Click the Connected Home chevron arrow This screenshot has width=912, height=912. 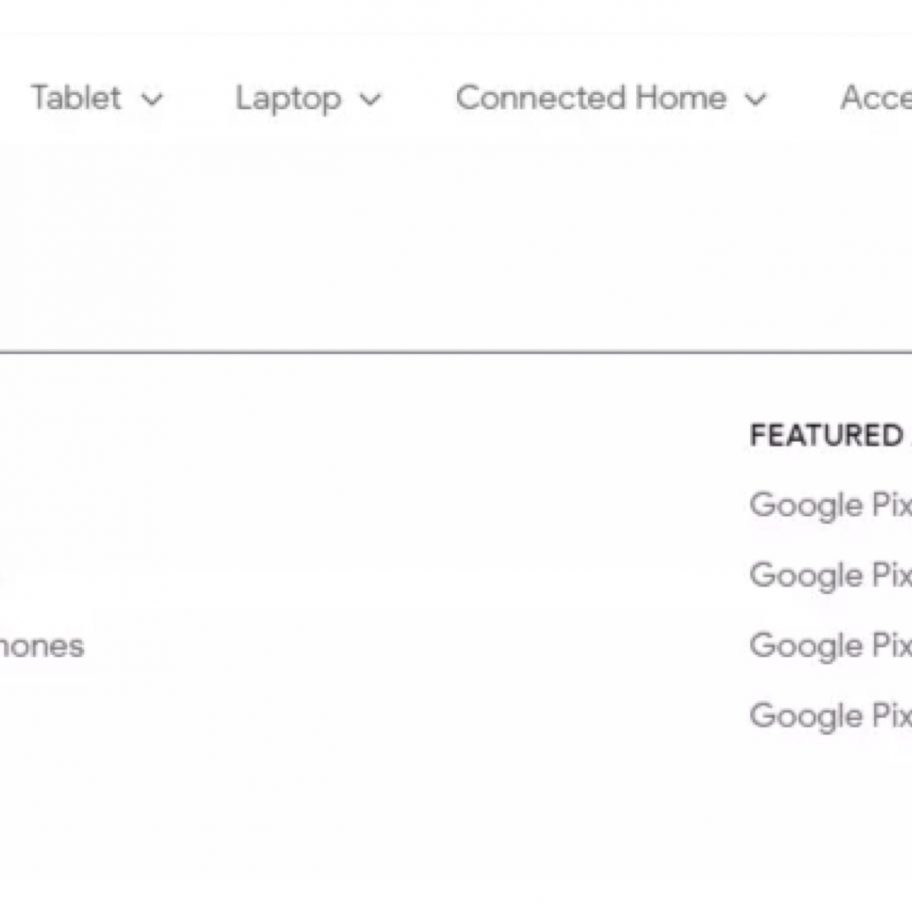coord(756,99)
